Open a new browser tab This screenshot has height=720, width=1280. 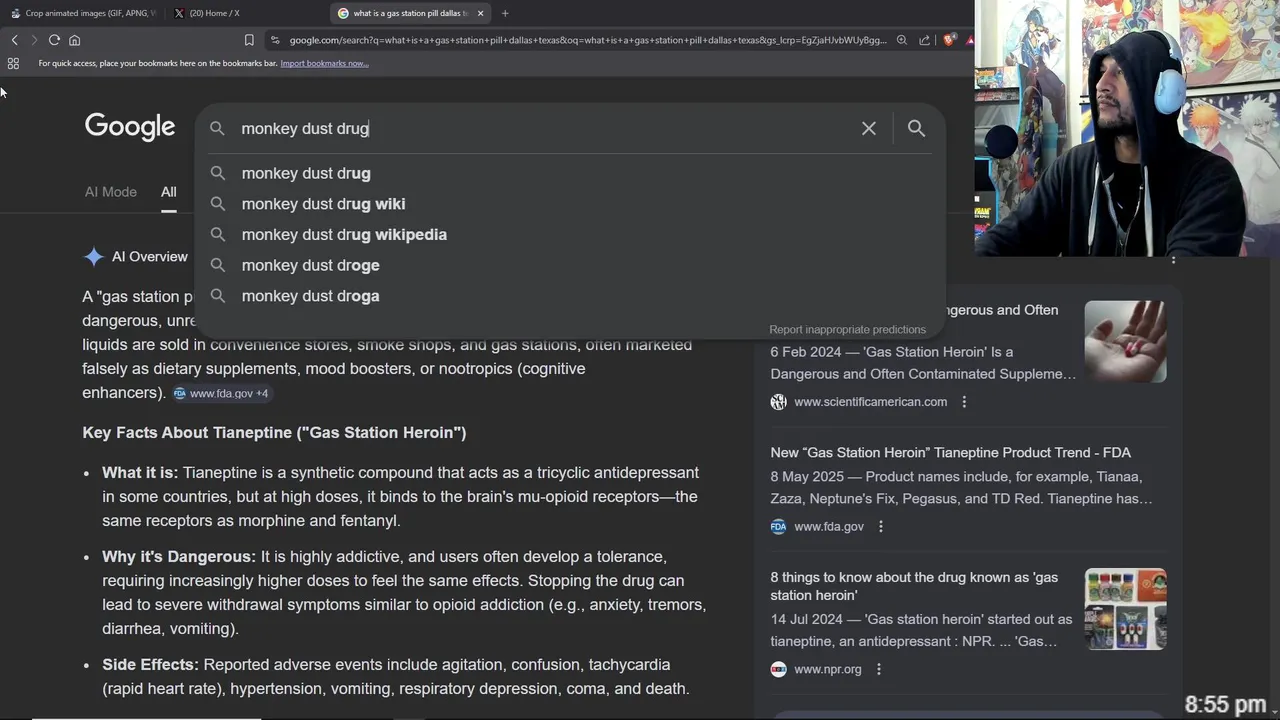[x=505, y=13]
